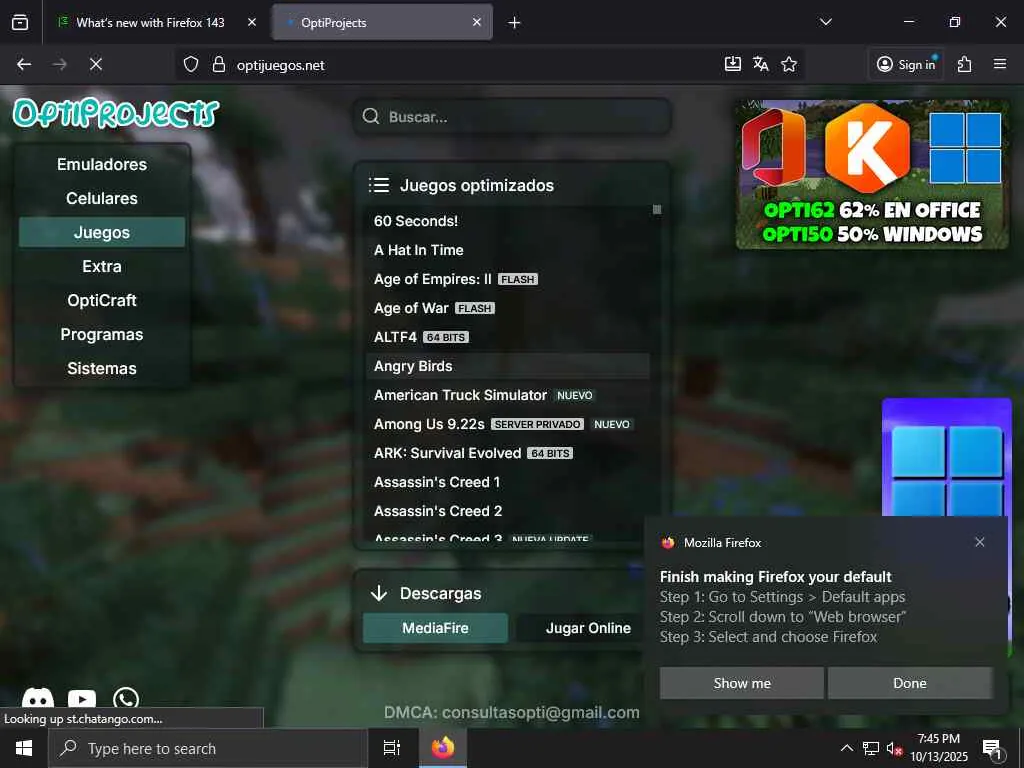Open the WhatsApp icon link
The height and width of the screenshot is (768, 1024).
(x=125, y=698)
